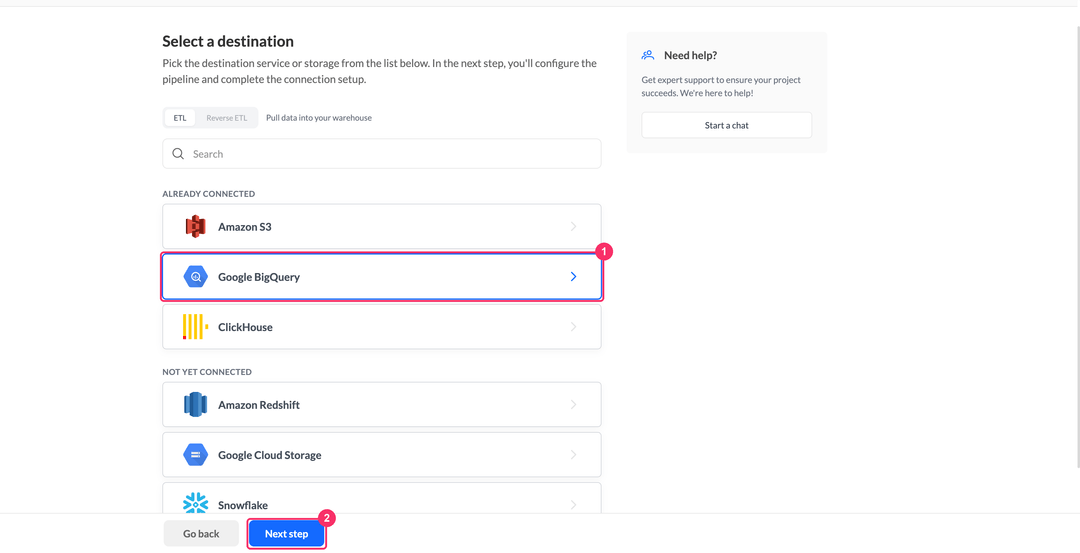The width and height of the screenshot is (1080, 553).
Task: Click the Start a chat button
Action: point(727,125)
